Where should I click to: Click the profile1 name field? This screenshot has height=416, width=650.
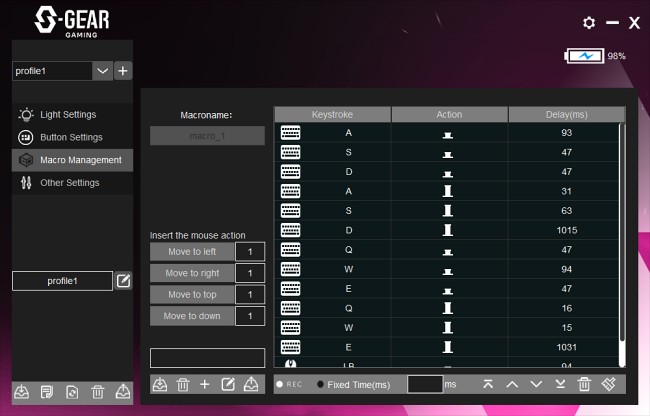[x=62, y=281]
